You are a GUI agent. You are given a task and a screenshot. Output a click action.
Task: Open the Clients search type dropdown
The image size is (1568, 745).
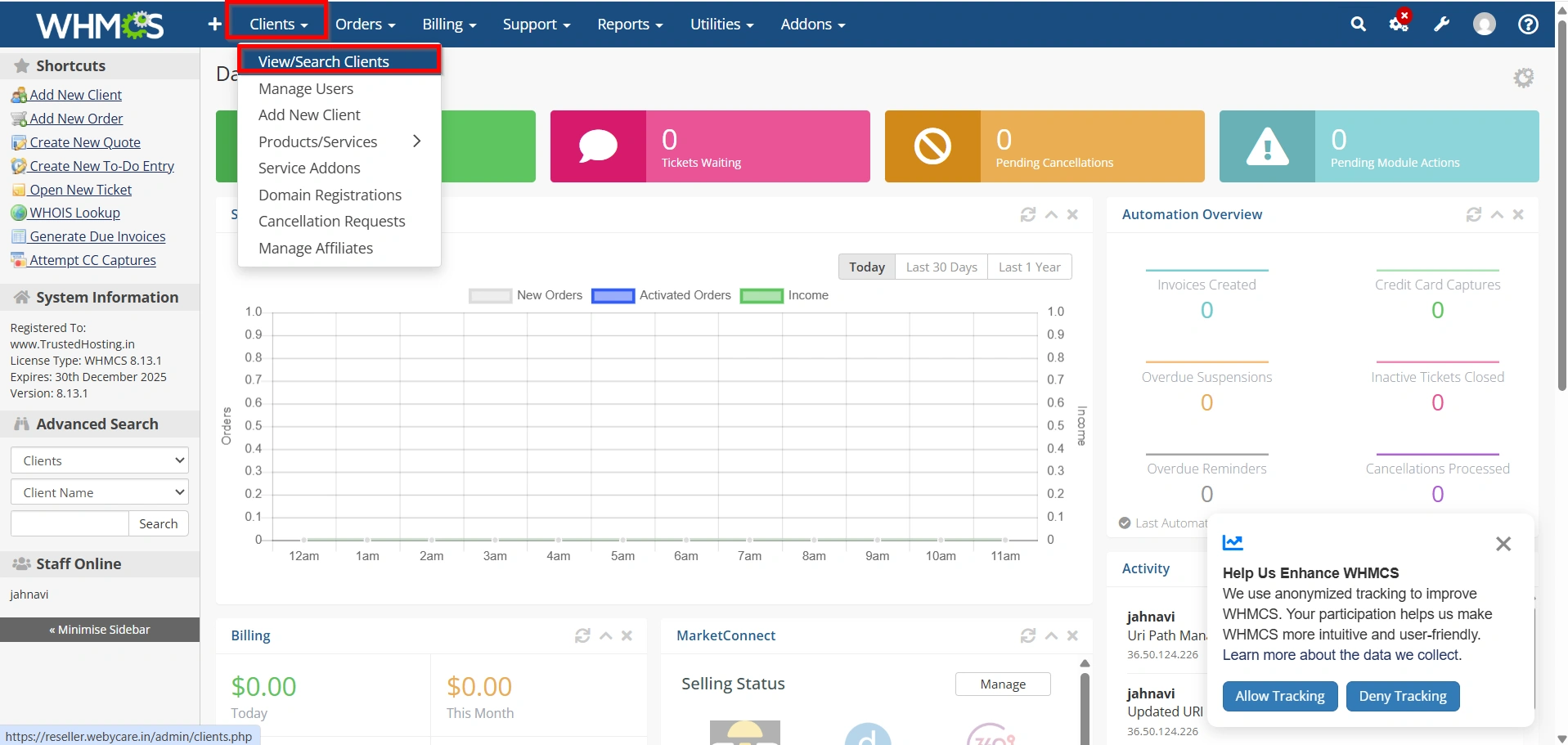click(100, 460)
